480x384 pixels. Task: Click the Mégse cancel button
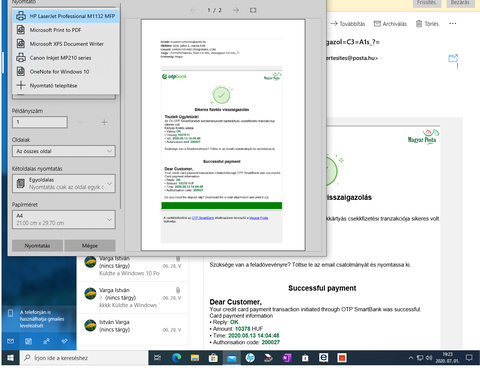[90, 246]
